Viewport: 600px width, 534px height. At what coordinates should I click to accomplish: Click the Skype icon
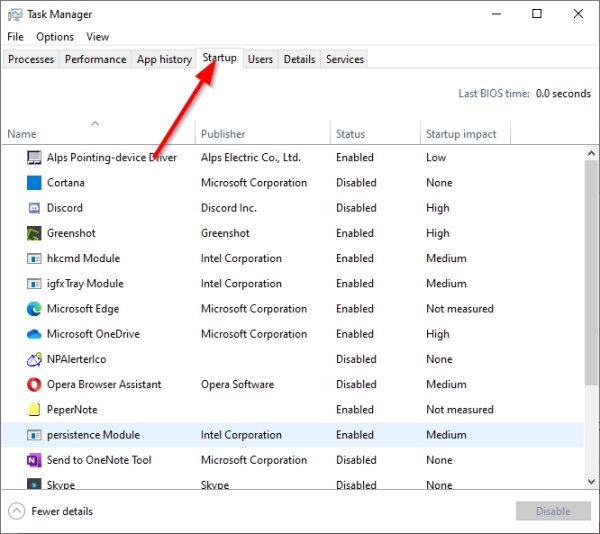pos(34,484)
